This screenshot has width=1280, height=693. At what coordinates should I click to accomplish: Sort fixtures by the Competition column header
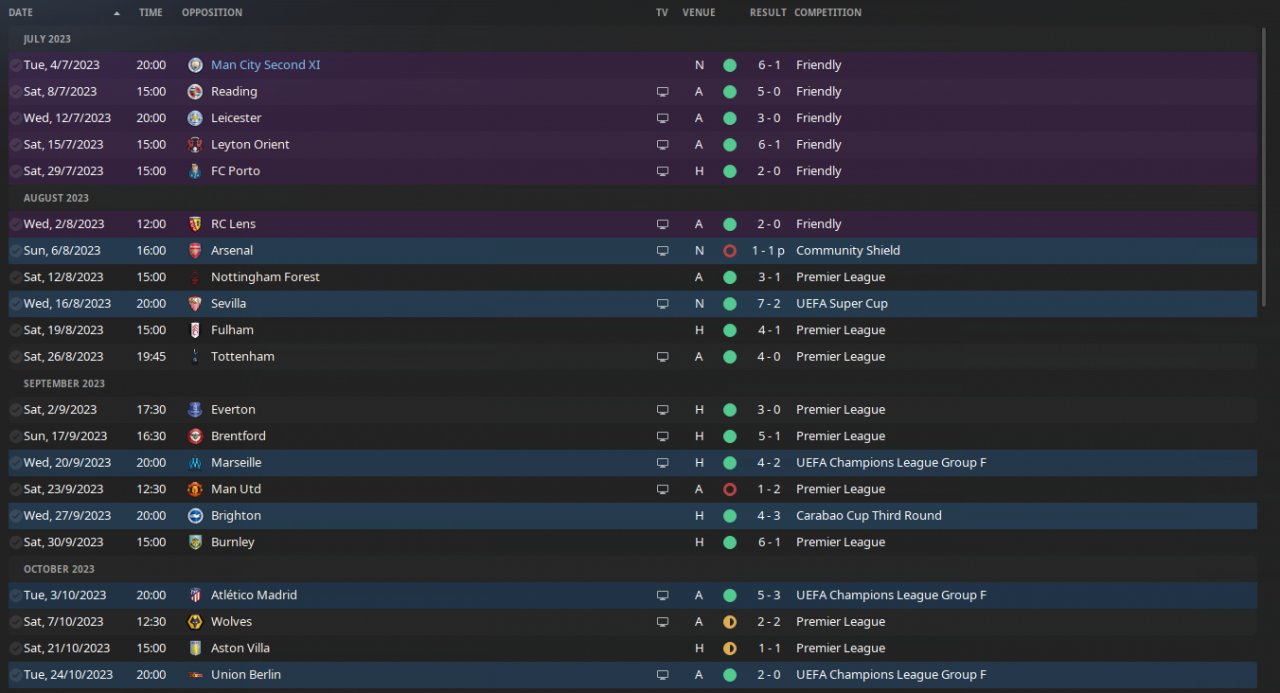coord(827,13)
